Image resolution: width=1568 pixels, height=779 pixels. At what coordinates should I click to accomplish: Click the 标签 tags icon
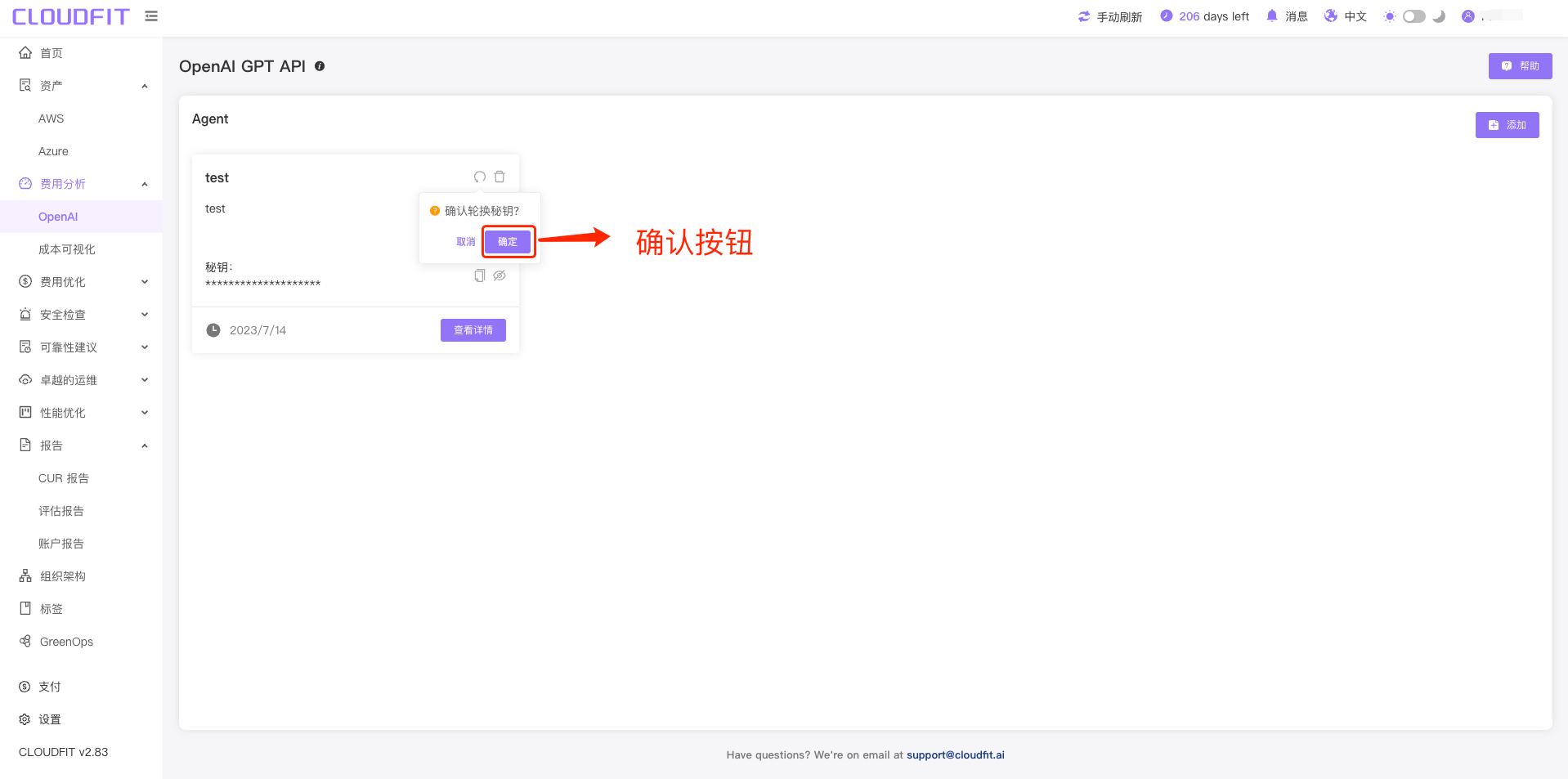coord(25,608)
